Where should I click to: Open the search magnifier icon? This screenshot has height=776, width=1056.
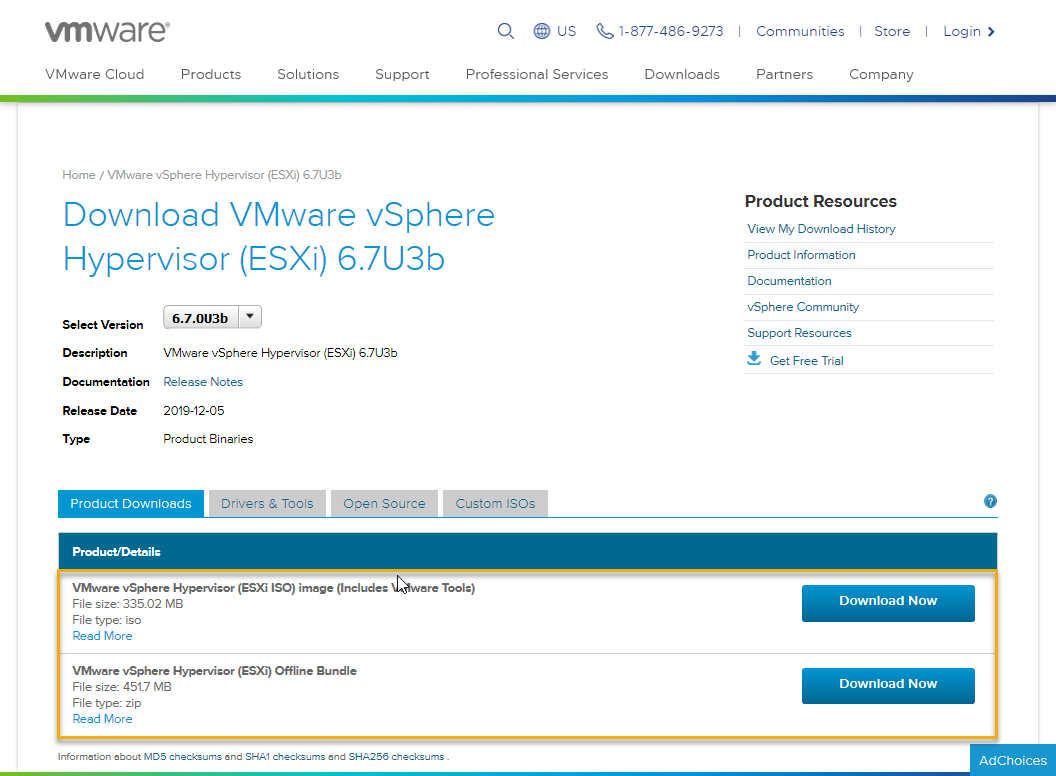(506, 31)
